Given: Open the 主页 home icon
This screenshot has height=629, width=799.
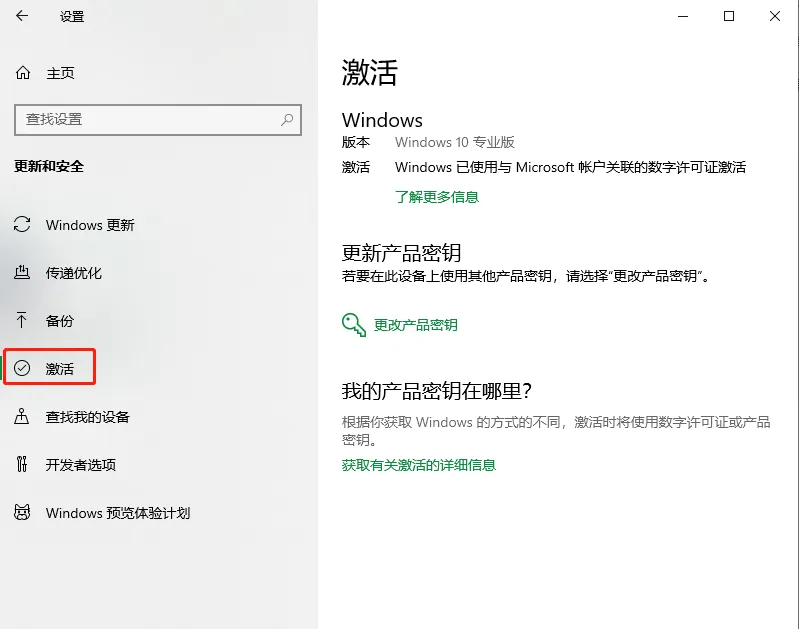Looking at the screenshot, I should tap(23, 73).
